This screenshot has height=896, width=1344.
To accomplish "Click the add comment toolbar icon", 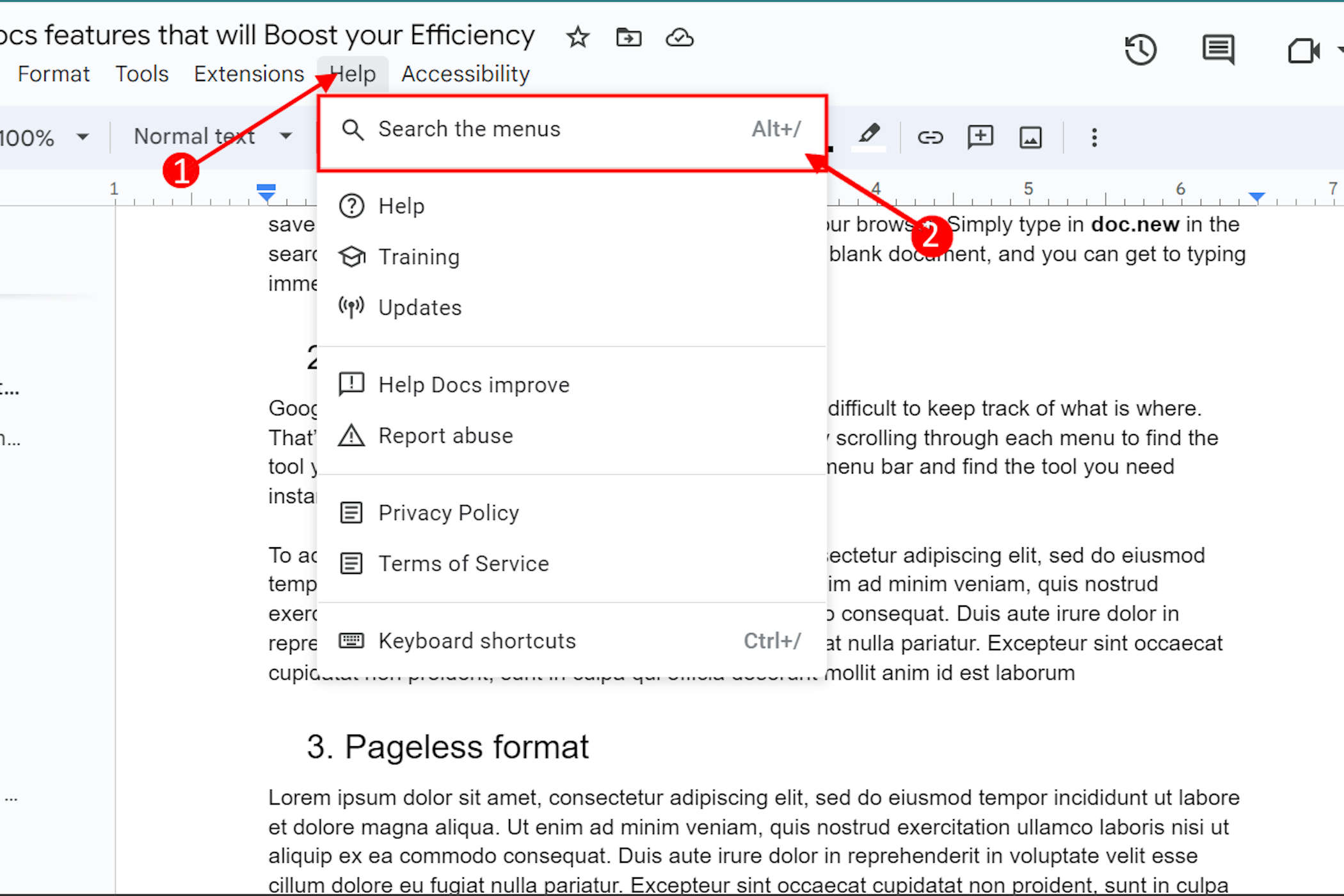I will pos(980,137).
